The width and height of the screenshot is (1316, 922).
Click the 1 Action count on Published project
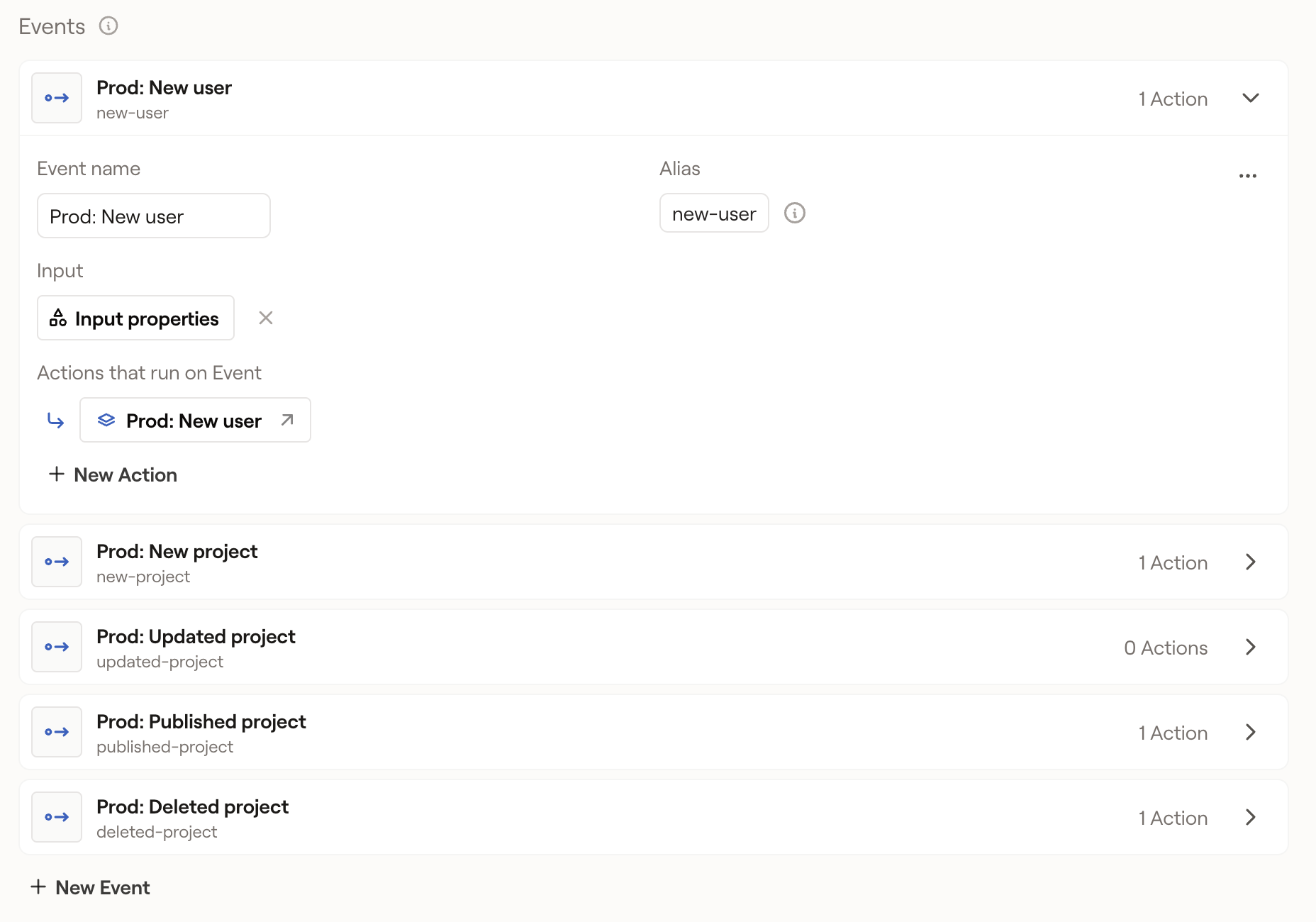tap(1173, 733)
